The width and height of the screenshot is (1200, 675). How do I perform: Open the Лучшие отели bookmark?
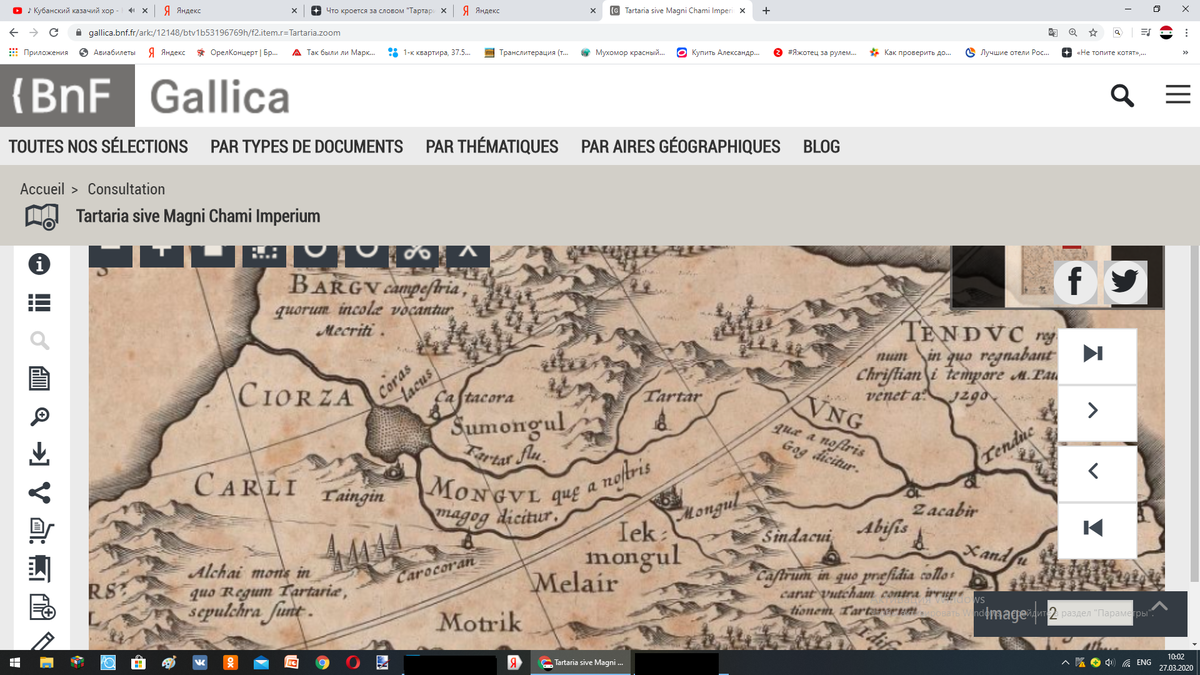point(1007,52)
